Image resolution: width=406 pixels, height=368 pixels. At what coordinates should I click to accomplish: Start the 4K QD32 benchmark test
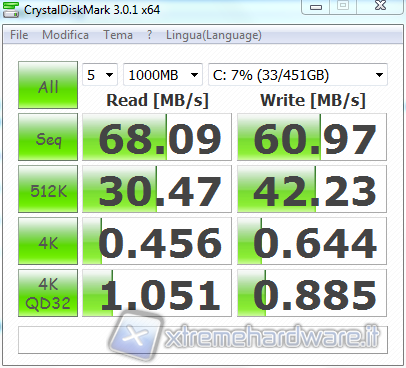[x=48, y=293]
